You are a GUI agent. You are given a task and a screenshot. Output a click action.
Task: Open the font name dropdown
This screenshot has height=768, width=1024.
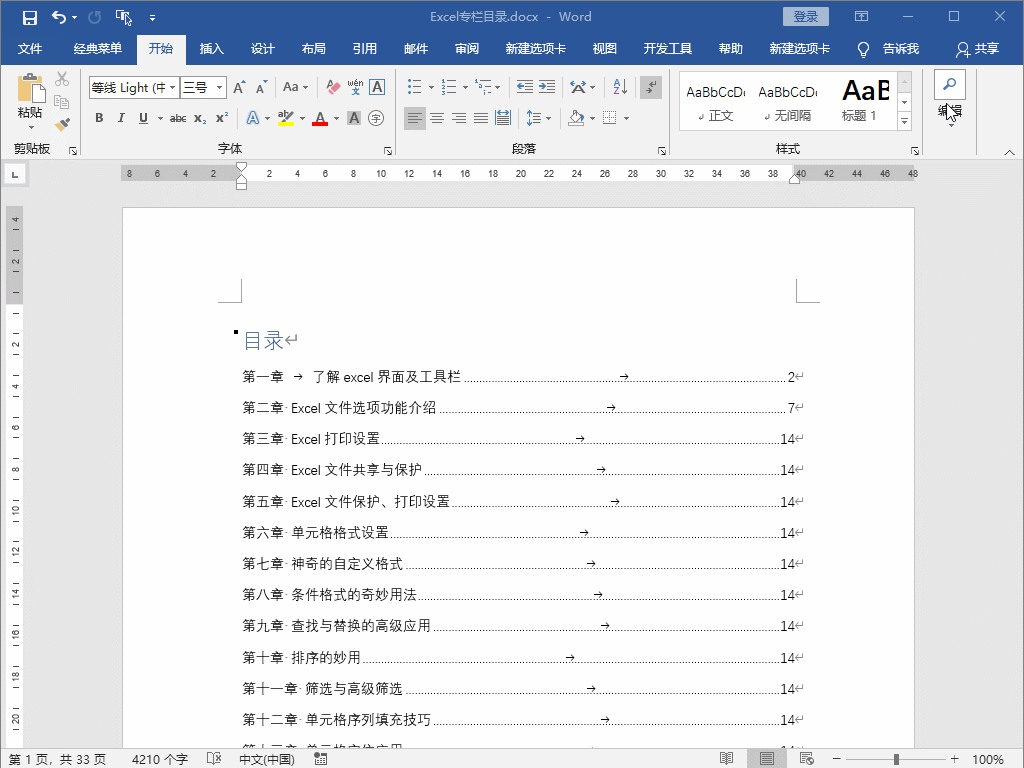tap(172, 88)
